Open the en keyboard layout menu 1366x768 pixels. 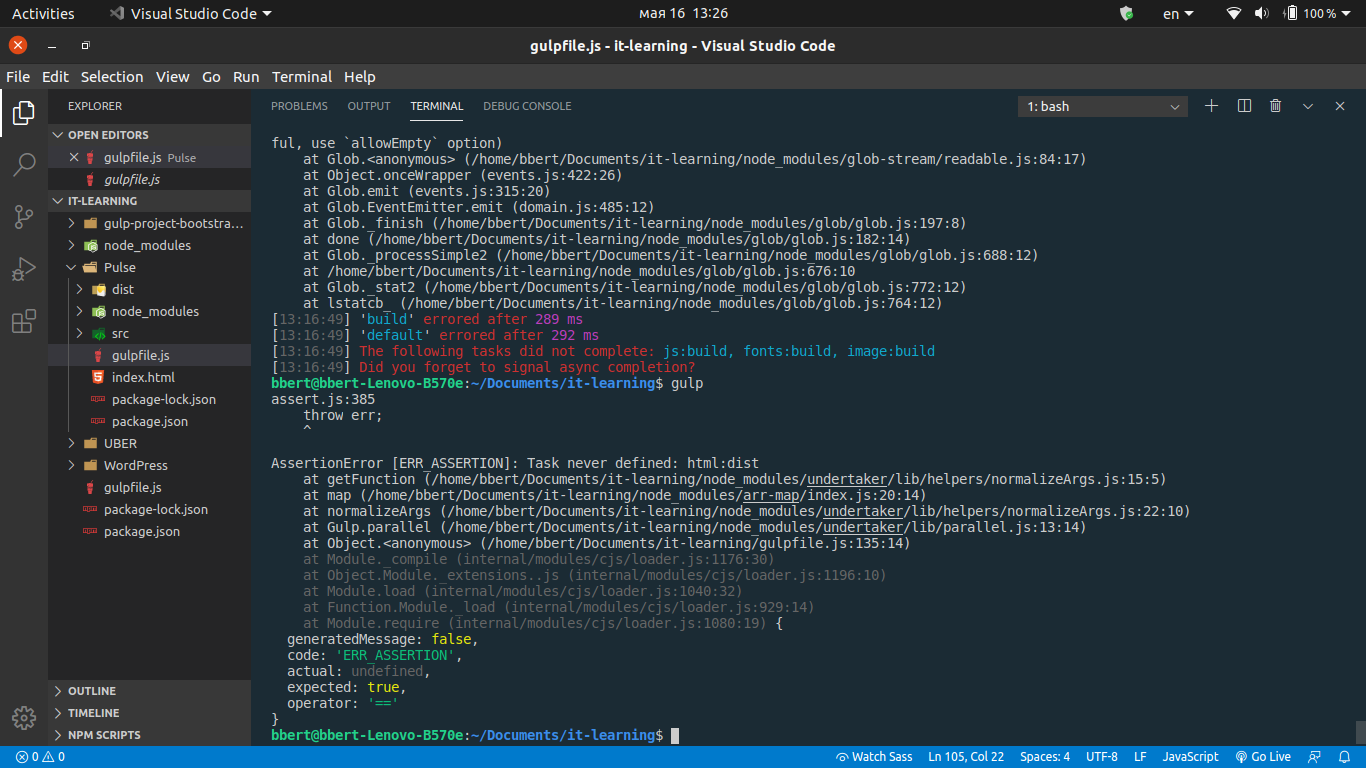(x=1178, y=13)
